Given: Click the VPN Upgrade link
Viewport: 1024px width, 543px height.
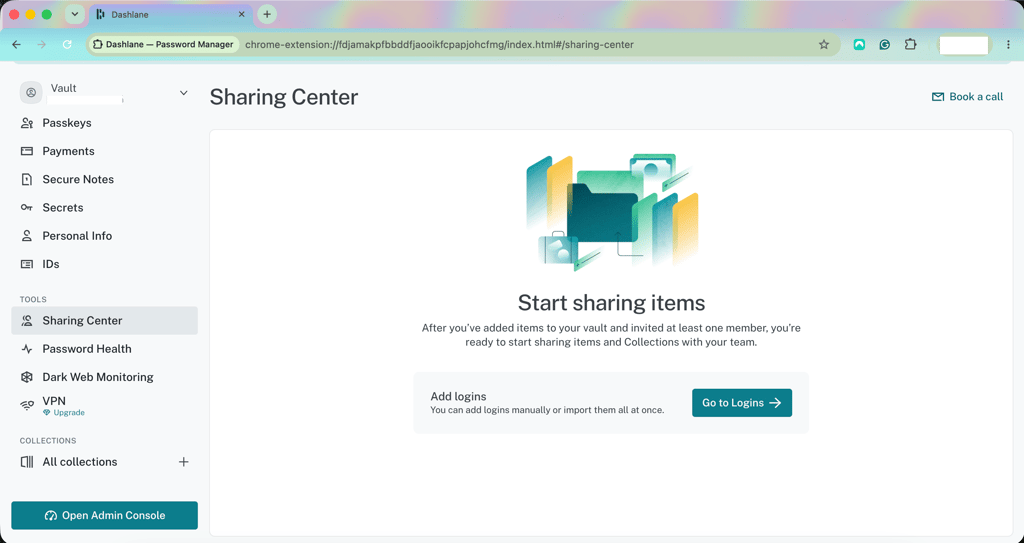Looking at the screenshot, I should pos(64,413).
